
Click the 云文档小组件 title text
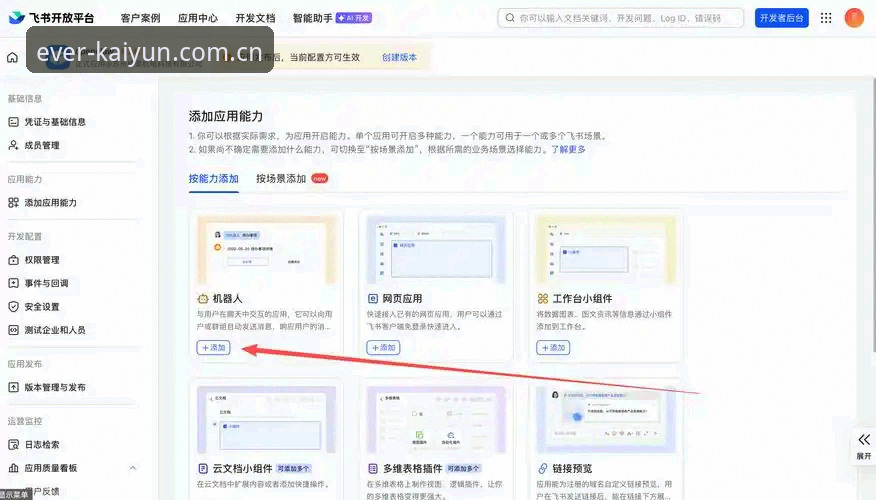point(242,468)
